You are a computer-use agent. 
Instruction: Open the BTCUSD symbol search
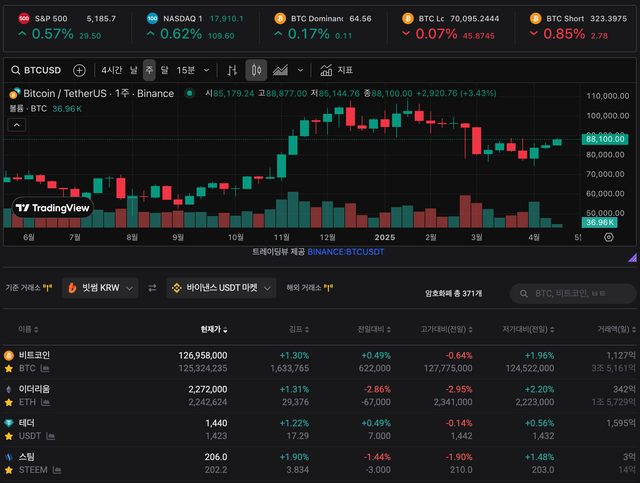click(36, 70)
